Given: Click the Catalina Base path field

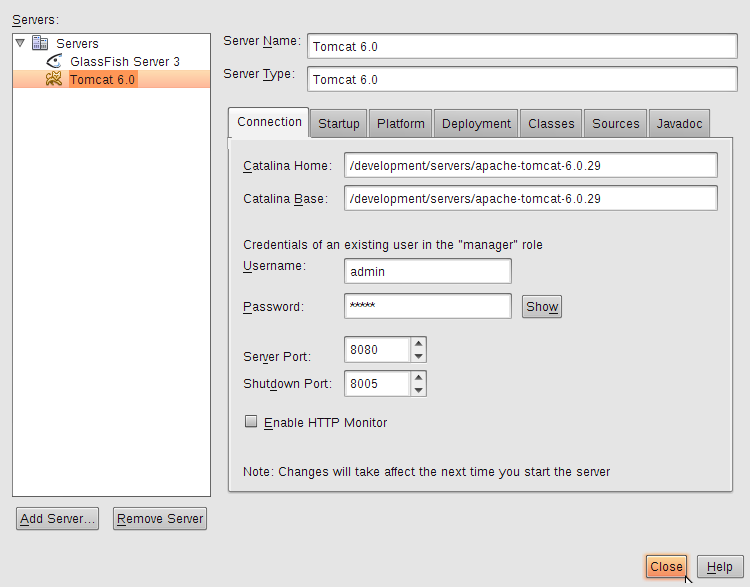Looking at the screenshot, I should (x=530, y=199).
